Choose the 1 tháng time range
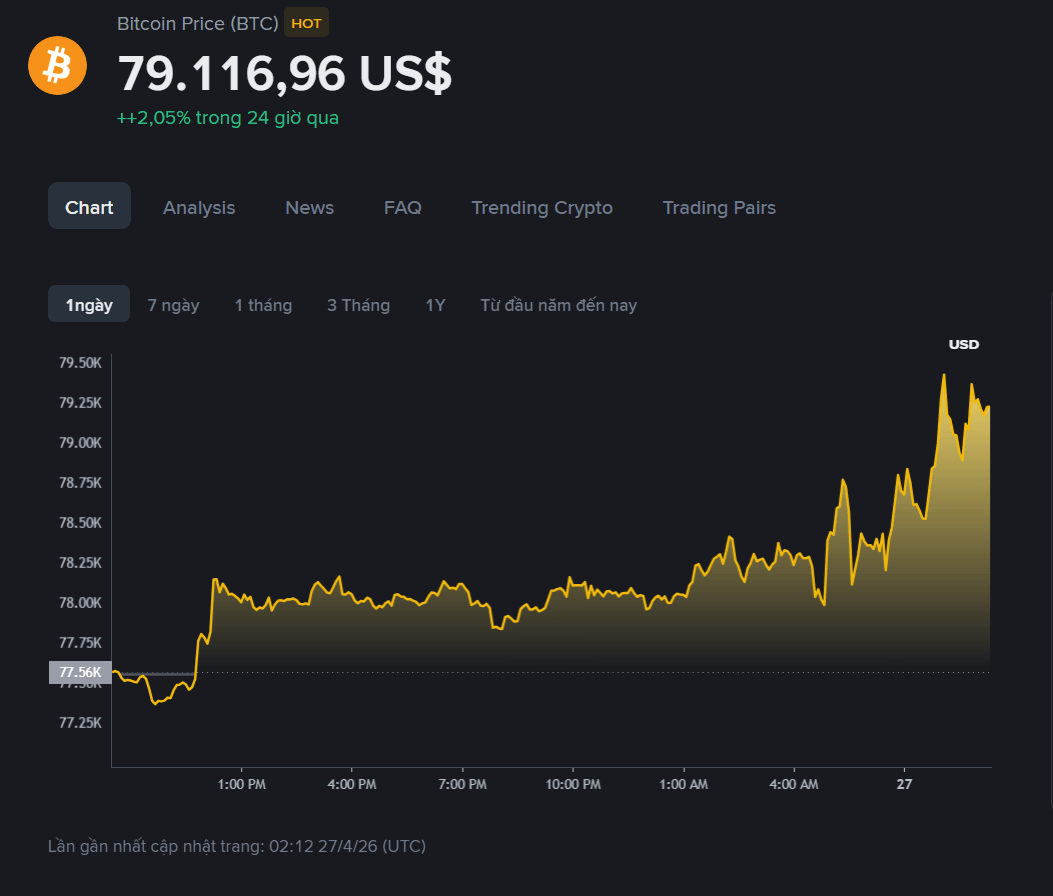 (x=263, y=305)
